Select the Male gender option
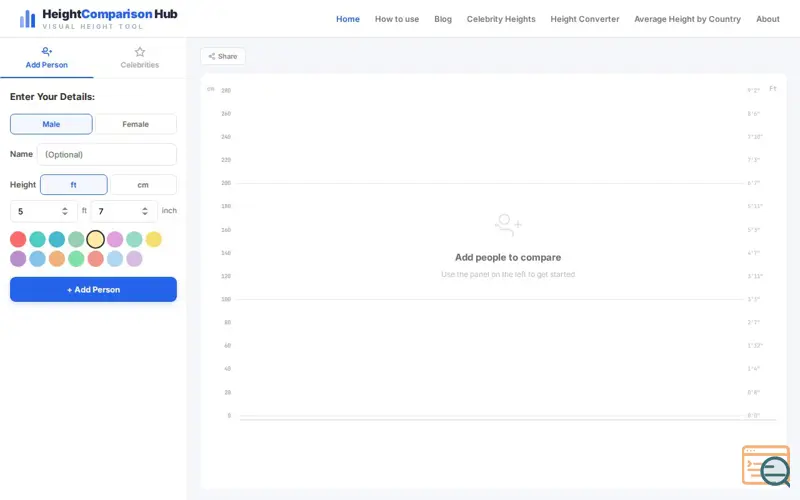Image resolution: width=800 pixels, height=500 pixels. pyautogui.click(x=51, y=124)
